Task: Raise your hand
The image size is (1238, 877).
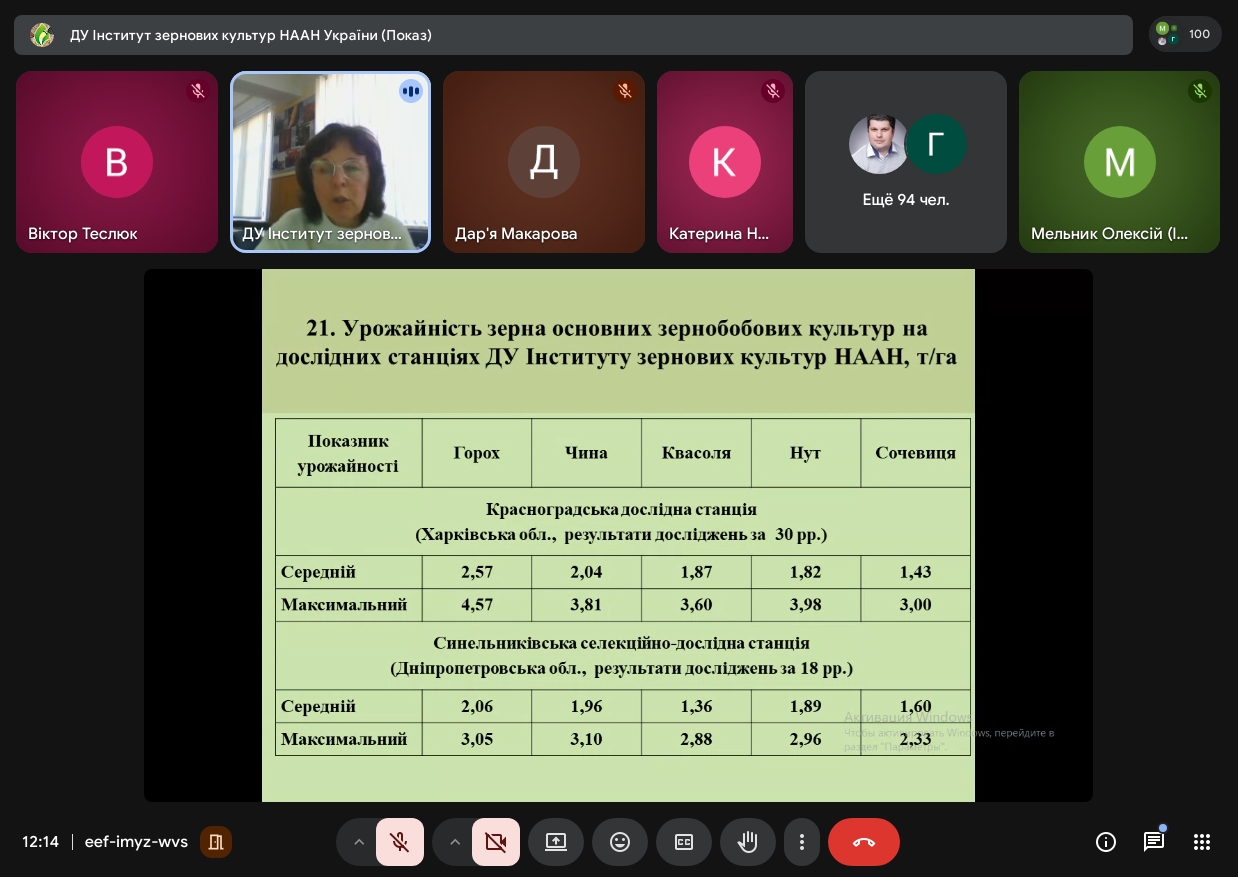Action: (x=747, y=842)
